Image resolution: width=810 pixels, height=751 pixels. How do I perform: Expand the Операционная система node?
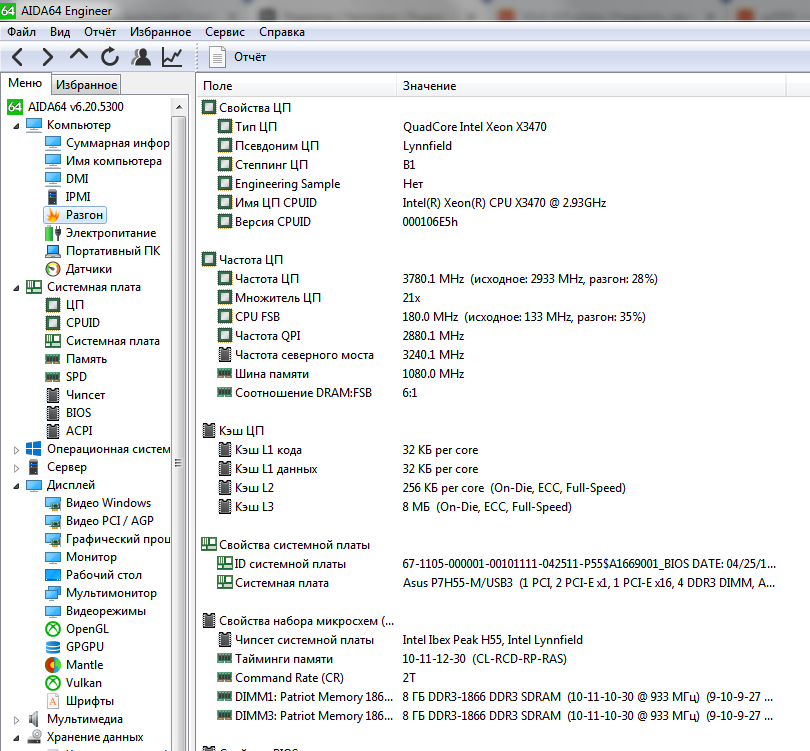pyautogui.click(x=16, y=450)
